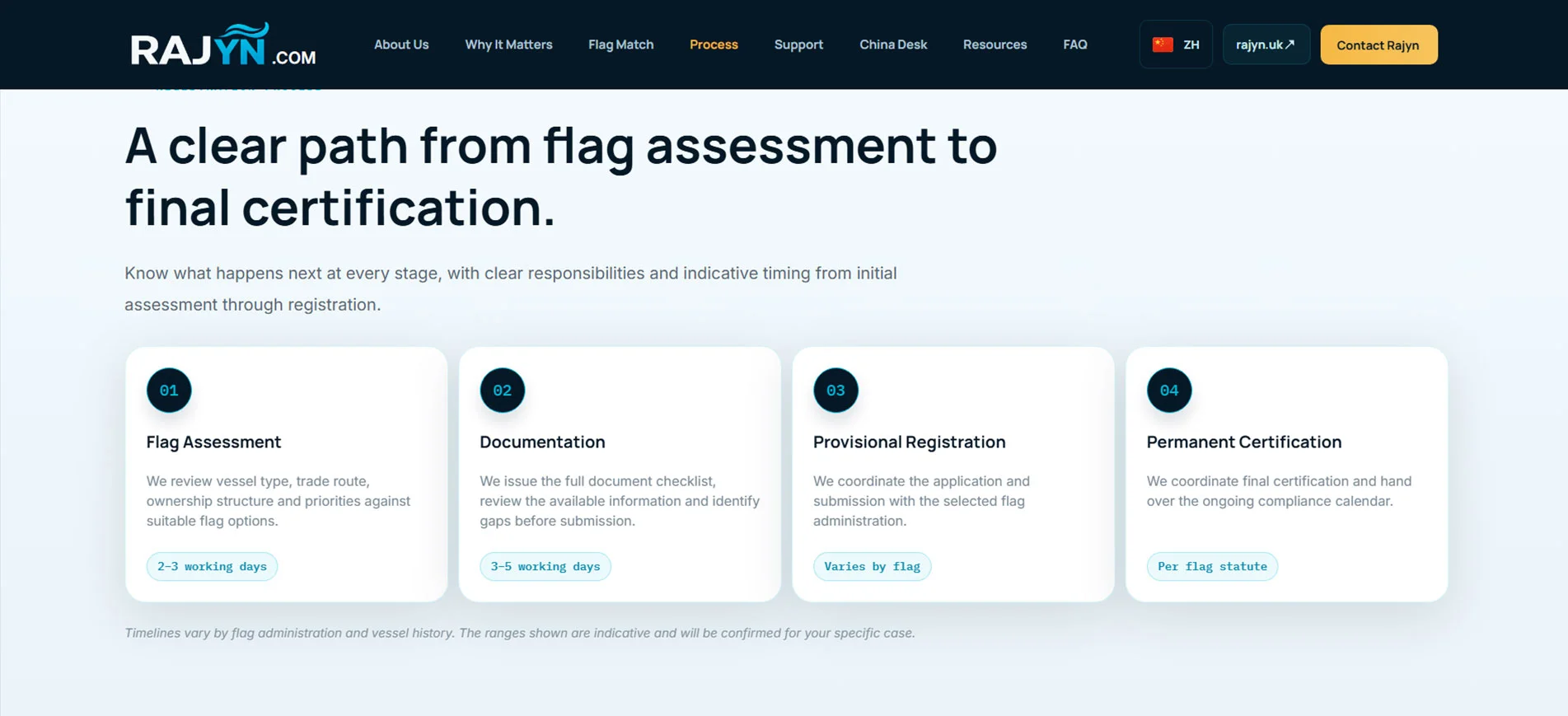The height and width of the screenshot is (716, 1568).
Task: Open the Resources nav link
Action: pos(995,44)
